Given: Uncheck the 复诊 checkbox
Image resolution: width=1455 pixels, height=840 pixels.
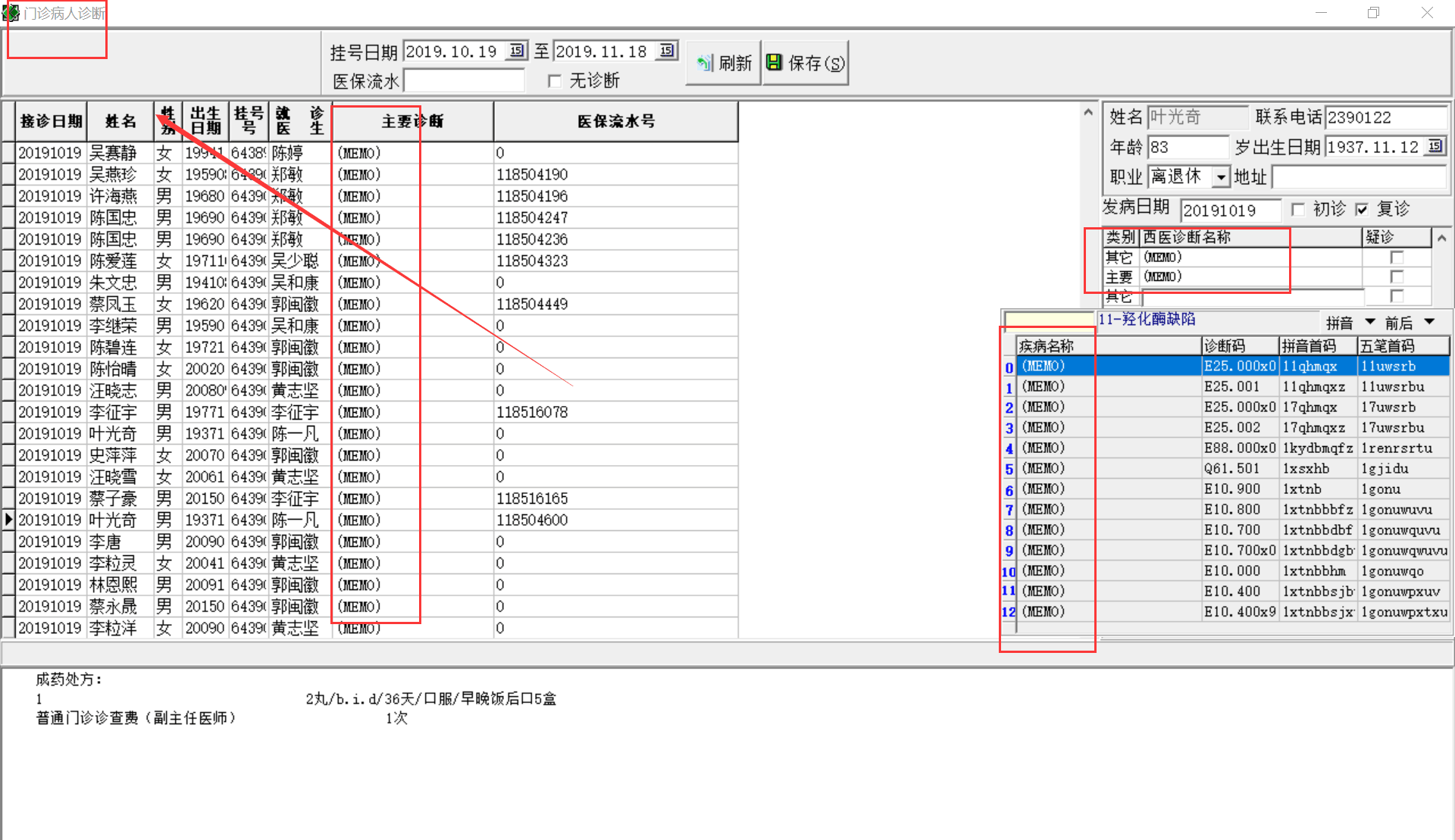Looking at the screenshot, I should point(1362,209).
